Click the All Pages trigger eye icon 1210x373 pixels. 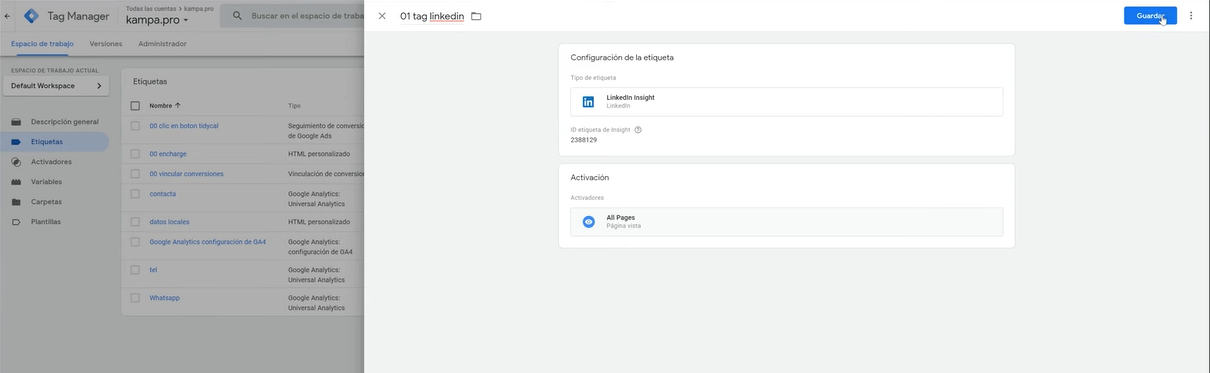588,221
